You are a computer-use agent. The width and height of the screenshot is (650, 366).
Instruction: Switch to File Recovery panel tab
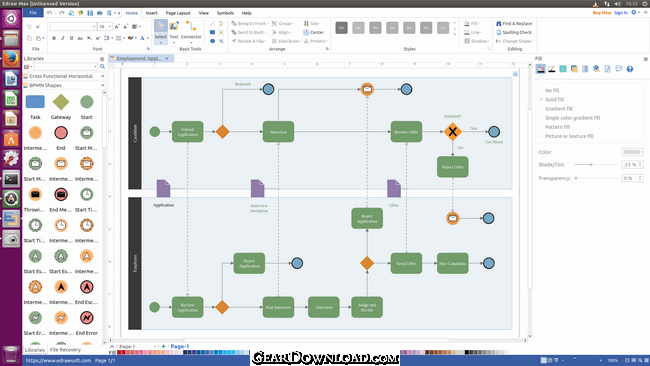[x=65, y=350]
